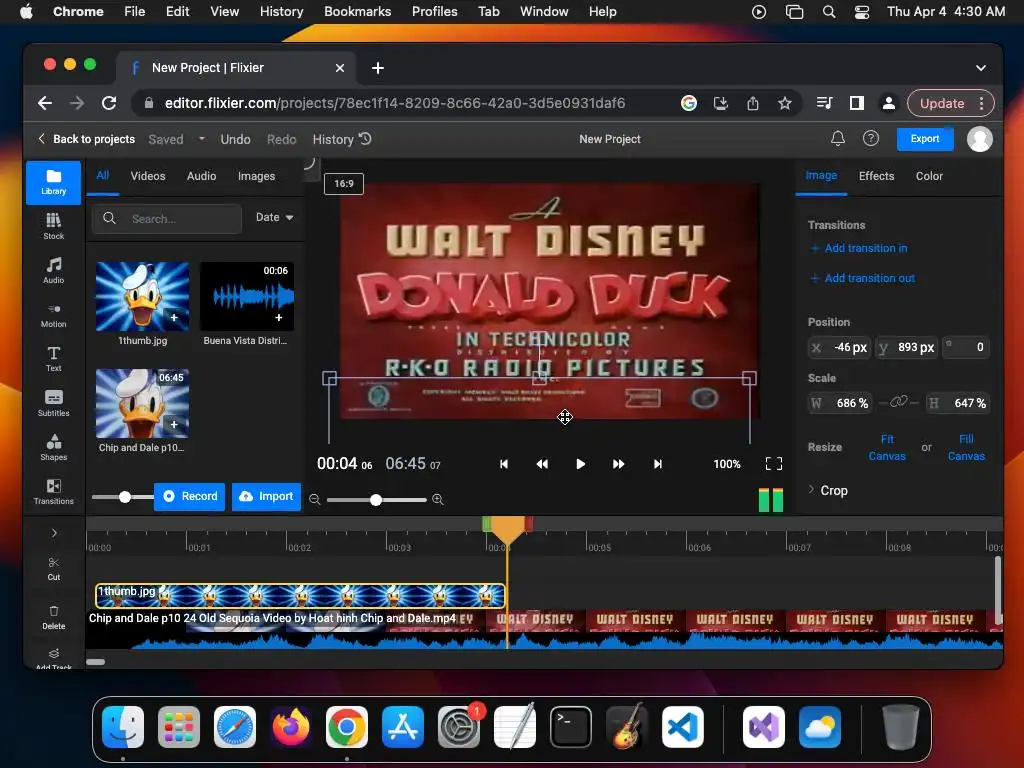
Task: Open the Chrome three-dot menu
Action: coord(982,103)
